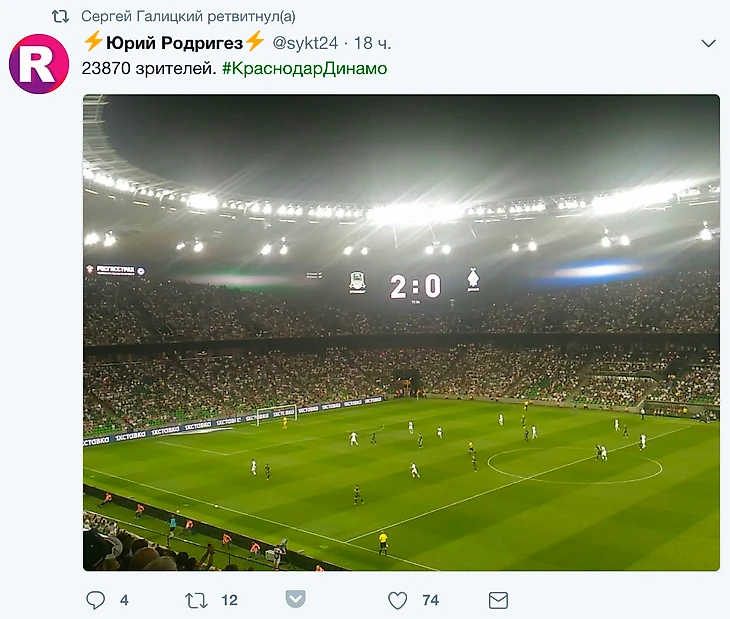Send tweet via direct message envelope icon

point(498,600)
